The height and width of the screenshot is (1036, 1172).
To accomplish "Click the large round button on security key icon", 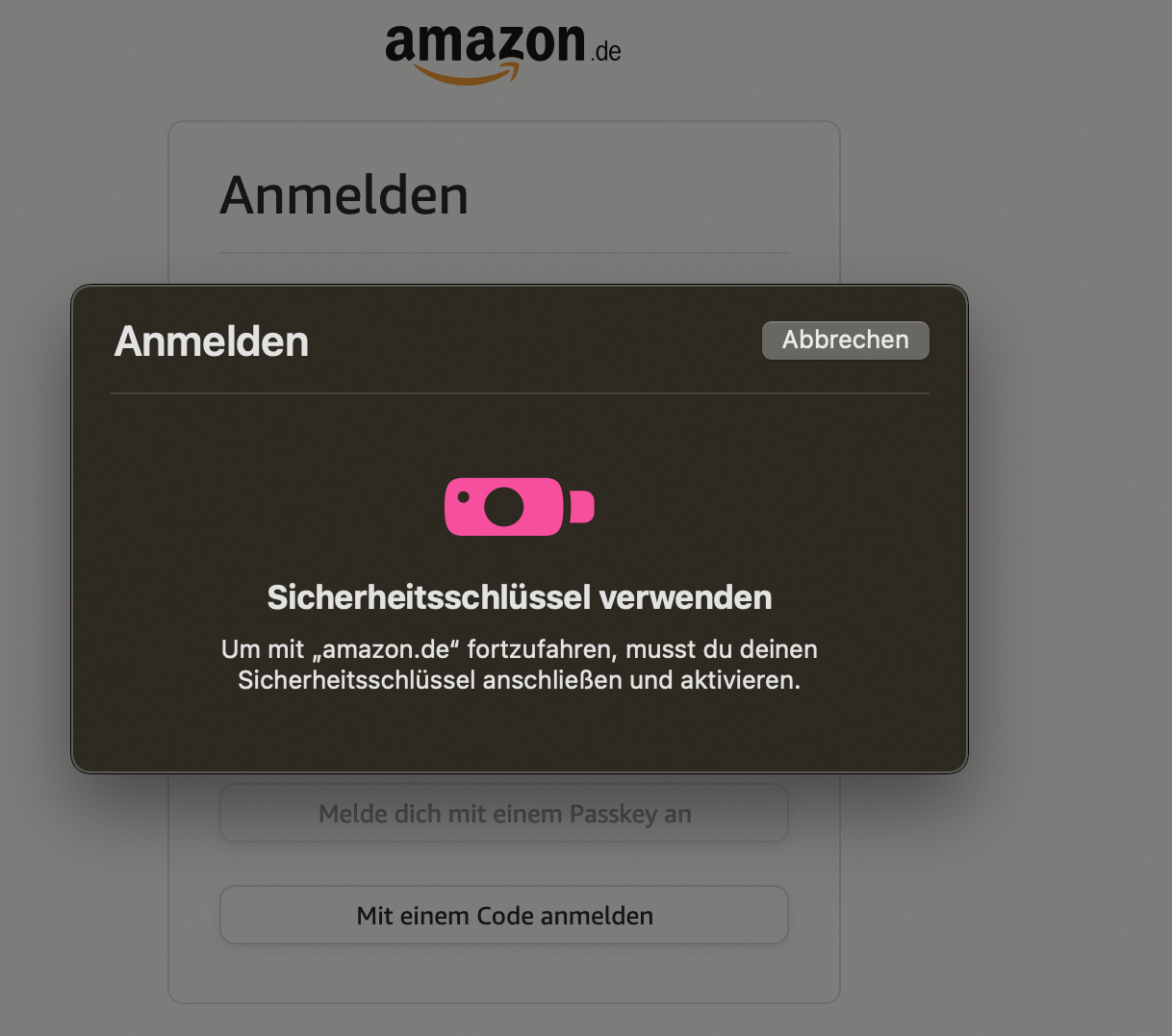I will tap(503, 507).
